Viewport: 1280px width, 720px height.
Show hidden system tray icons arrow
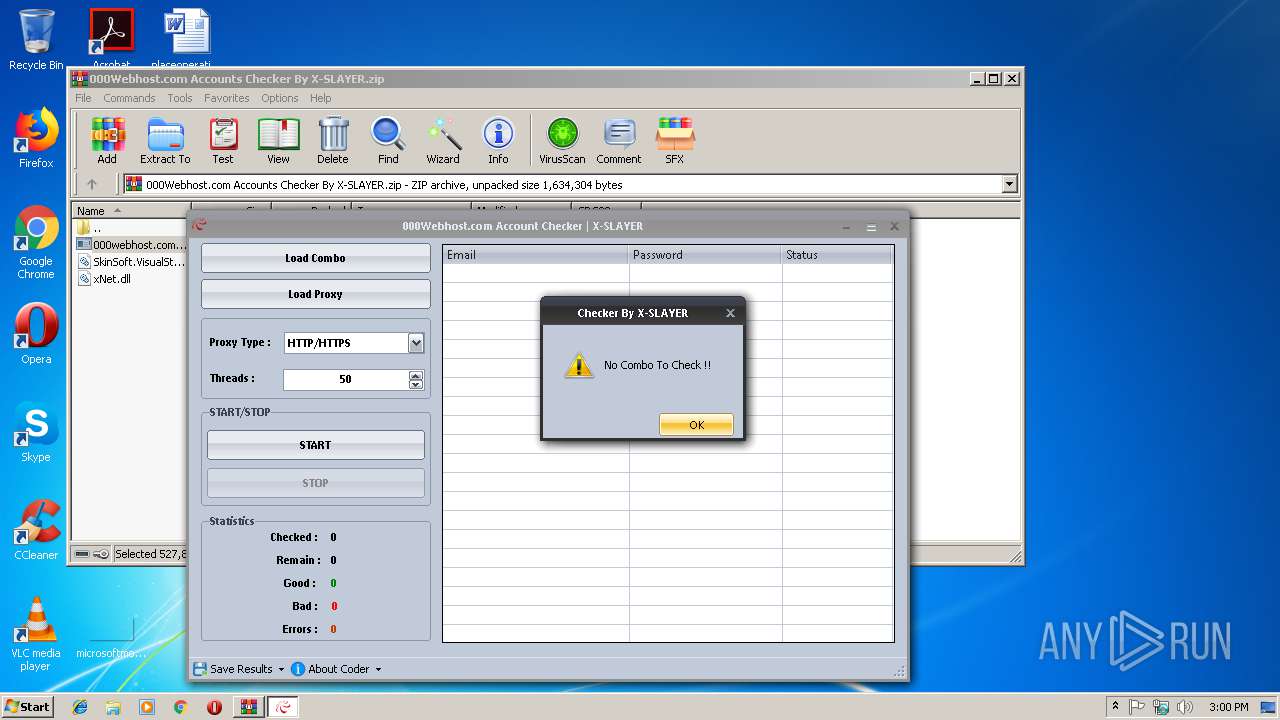1115,707
